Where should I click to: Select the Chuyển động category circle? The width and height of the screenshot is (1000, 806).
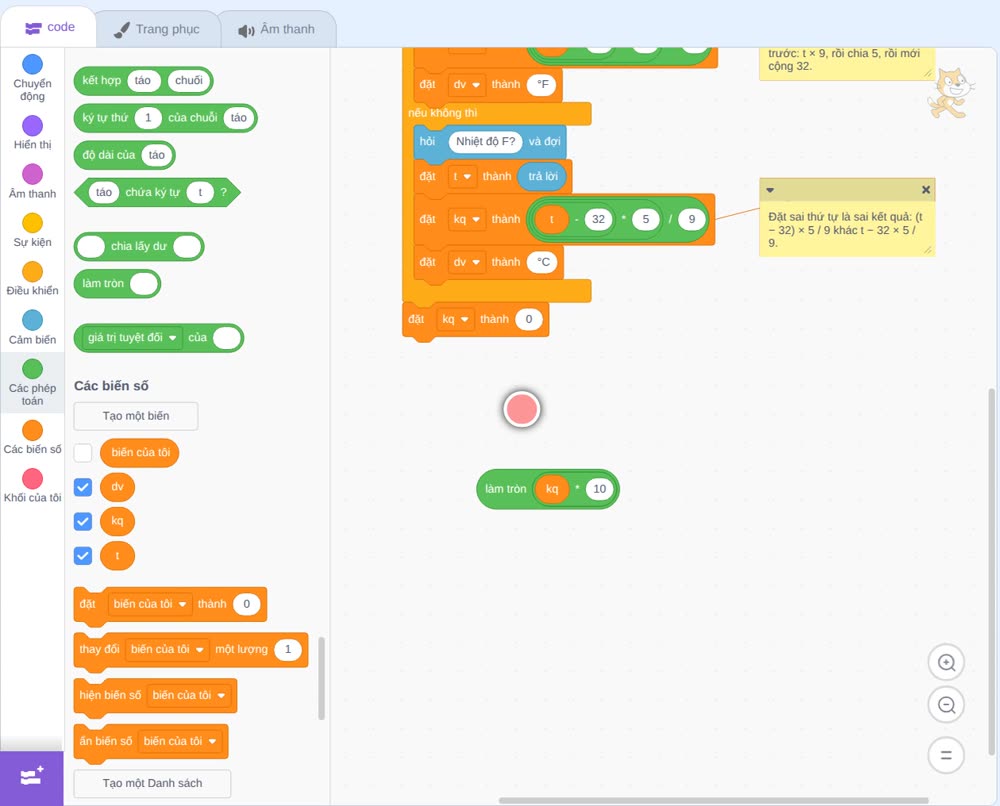[33, 64]
